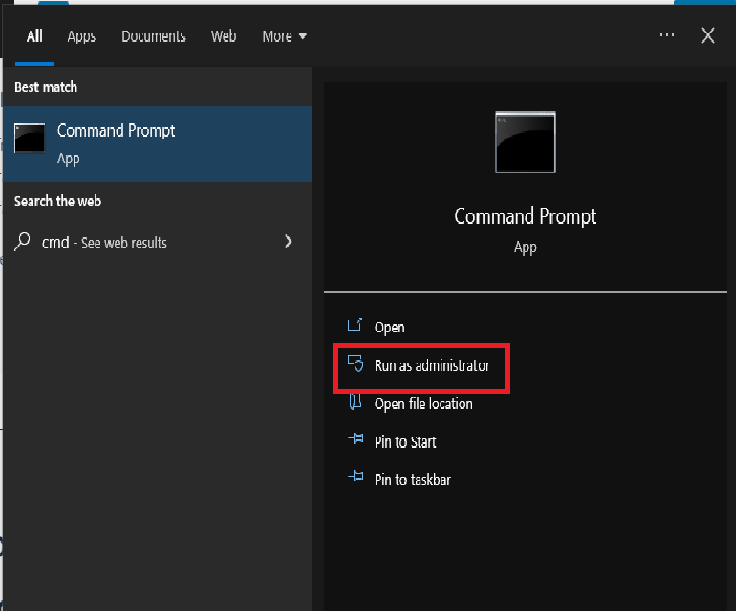Close the search panel with the X
This screenshot has width=736, height=611.
708,35
